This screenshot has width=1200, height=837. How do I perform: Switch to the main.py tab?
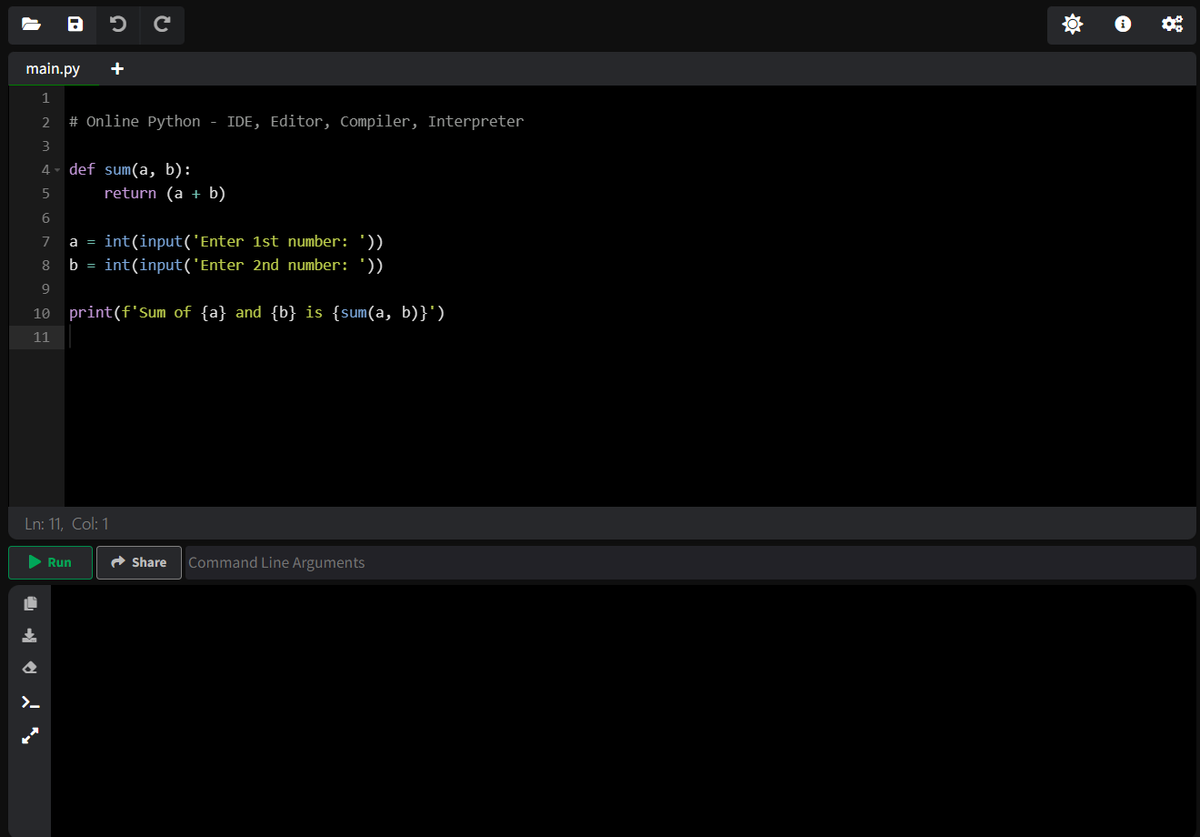pyautogui.click(x=53, y=69)
